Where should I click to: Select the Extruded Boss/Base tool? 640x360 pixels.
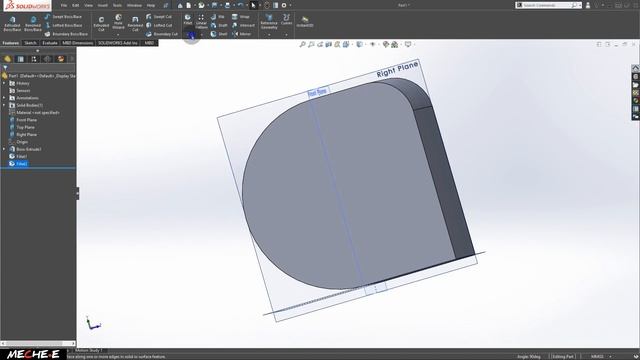[12, 24]
